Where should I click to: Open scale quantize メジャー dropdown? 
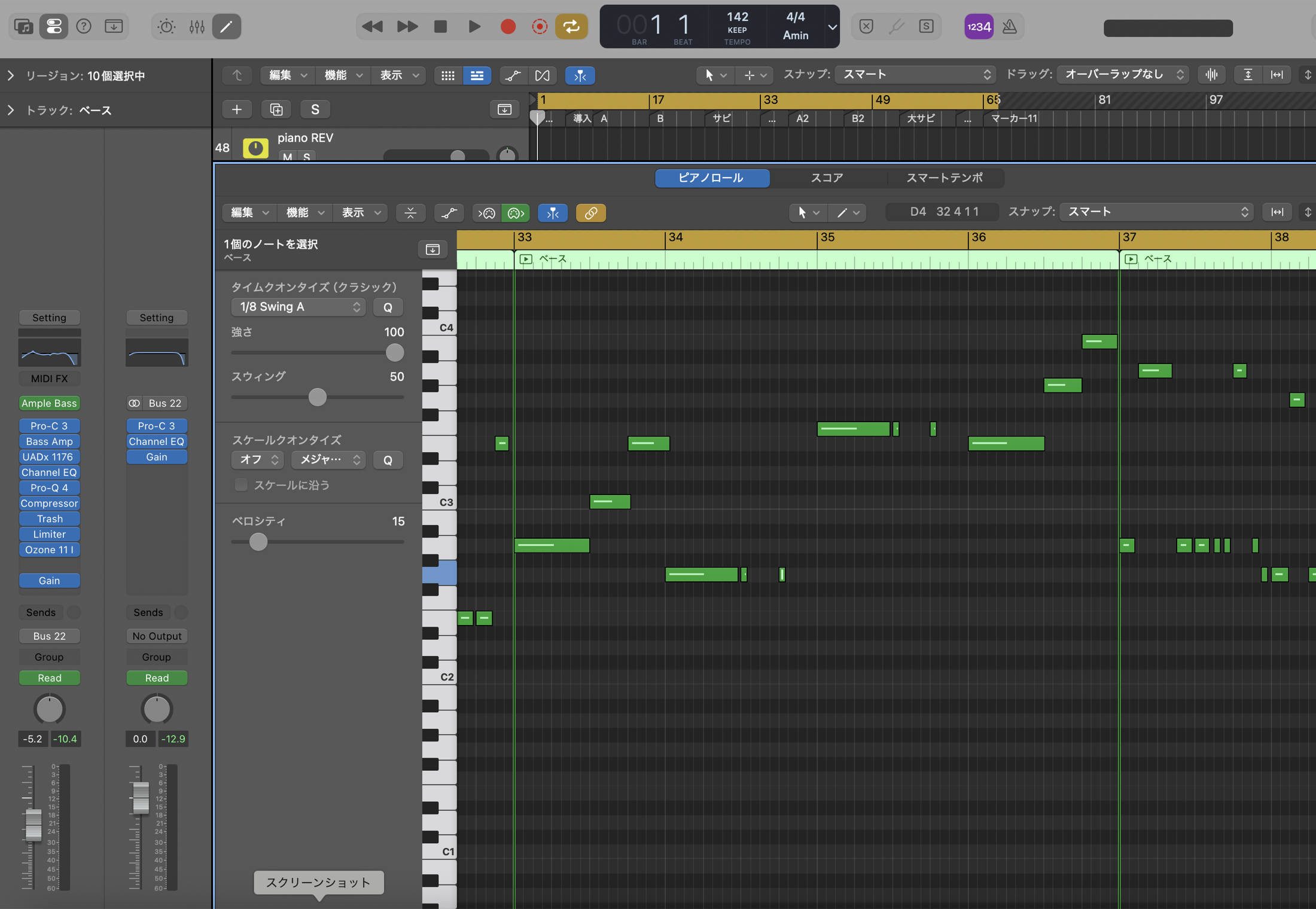coord(328,460)
